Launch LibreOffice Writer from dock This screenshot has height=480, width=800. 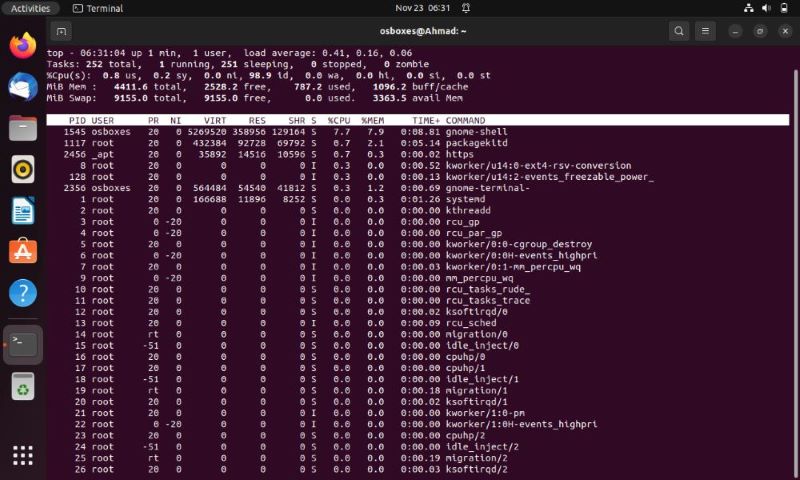tap(23, 210)
